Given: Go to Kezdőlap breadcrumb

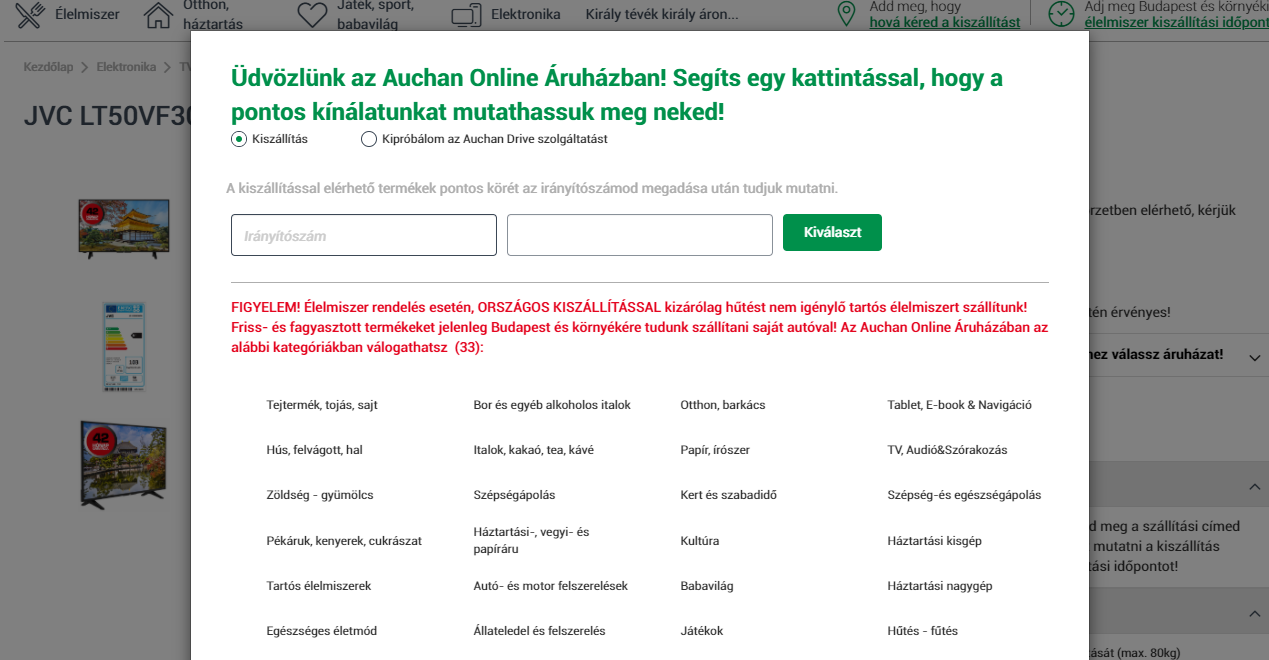Looking at the screenshot, I should point(49,67).
